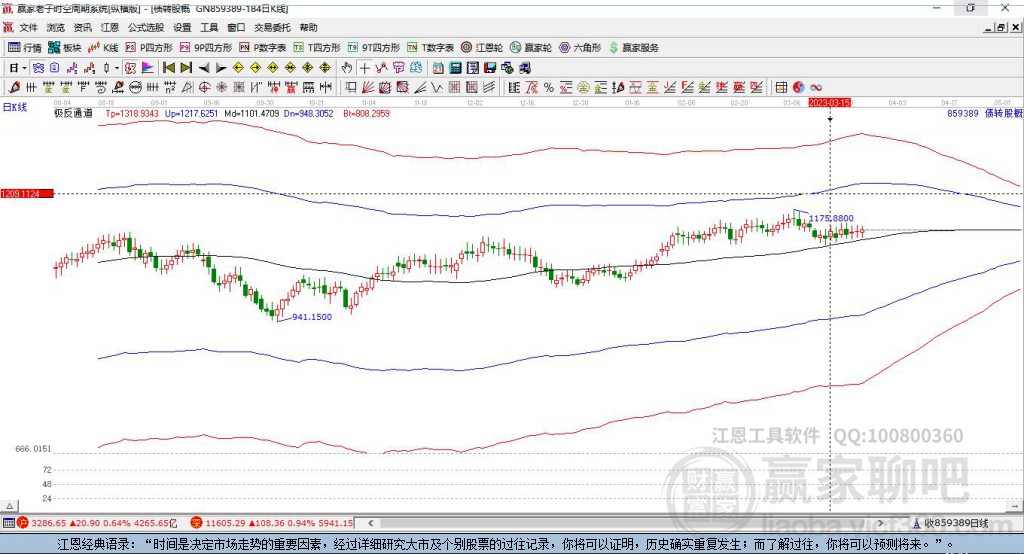Open the P四方形 tool
Viewport: 1024px width, 554px height.
[x=149, y=48]
